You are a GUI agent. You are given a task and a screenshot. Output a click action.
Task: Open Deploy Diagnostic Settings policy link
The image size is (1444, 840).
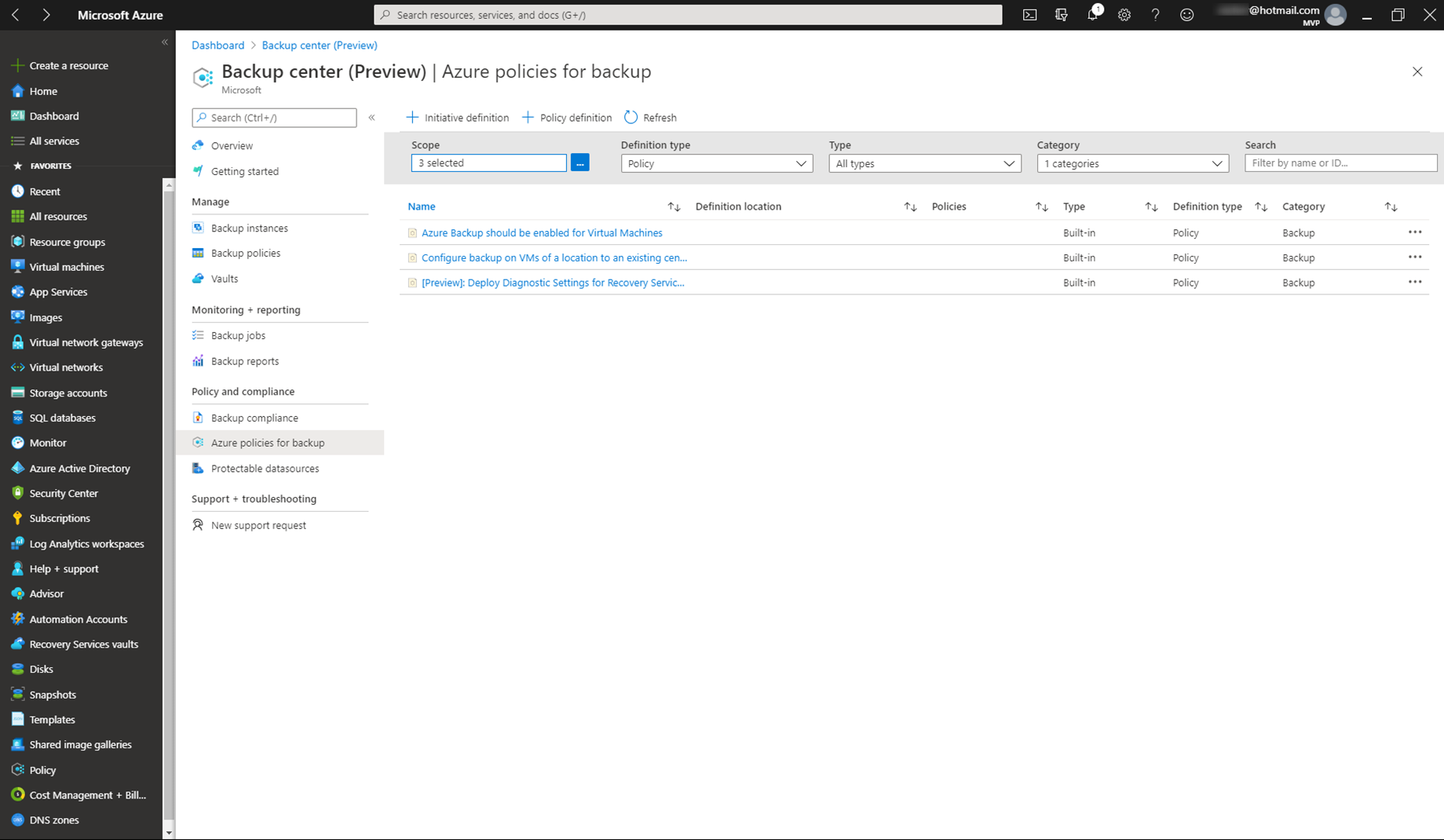coord(553,283)
